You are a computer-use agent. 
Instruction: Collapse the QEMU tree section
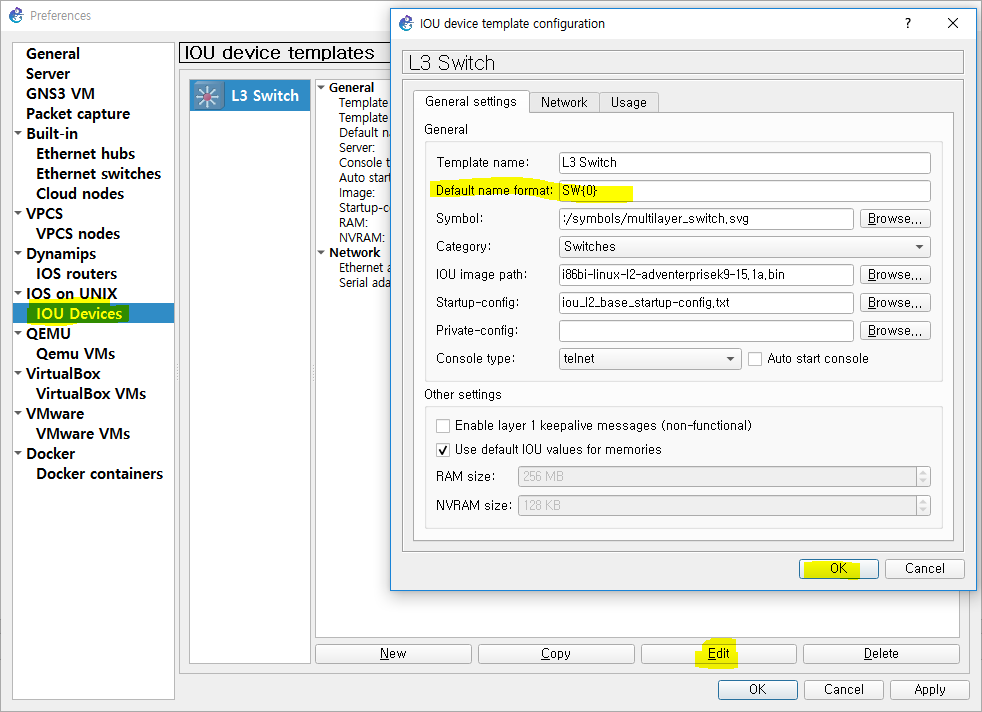(18, 334)
